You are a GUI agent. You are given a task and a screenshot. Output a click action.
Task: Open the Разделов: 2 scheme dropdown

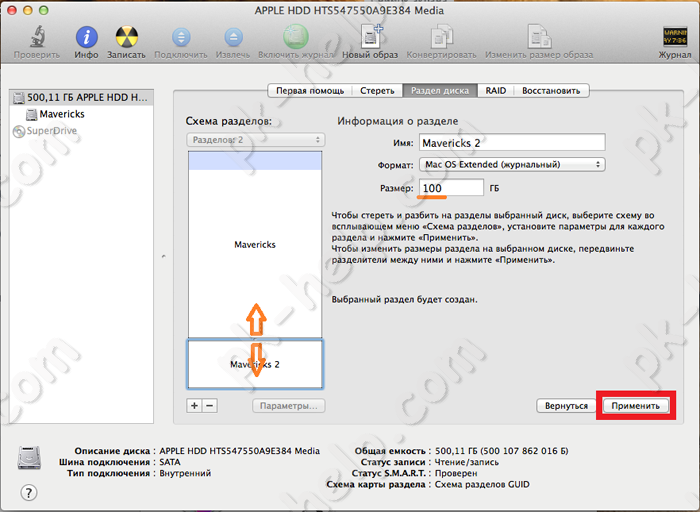coord(256,140)
